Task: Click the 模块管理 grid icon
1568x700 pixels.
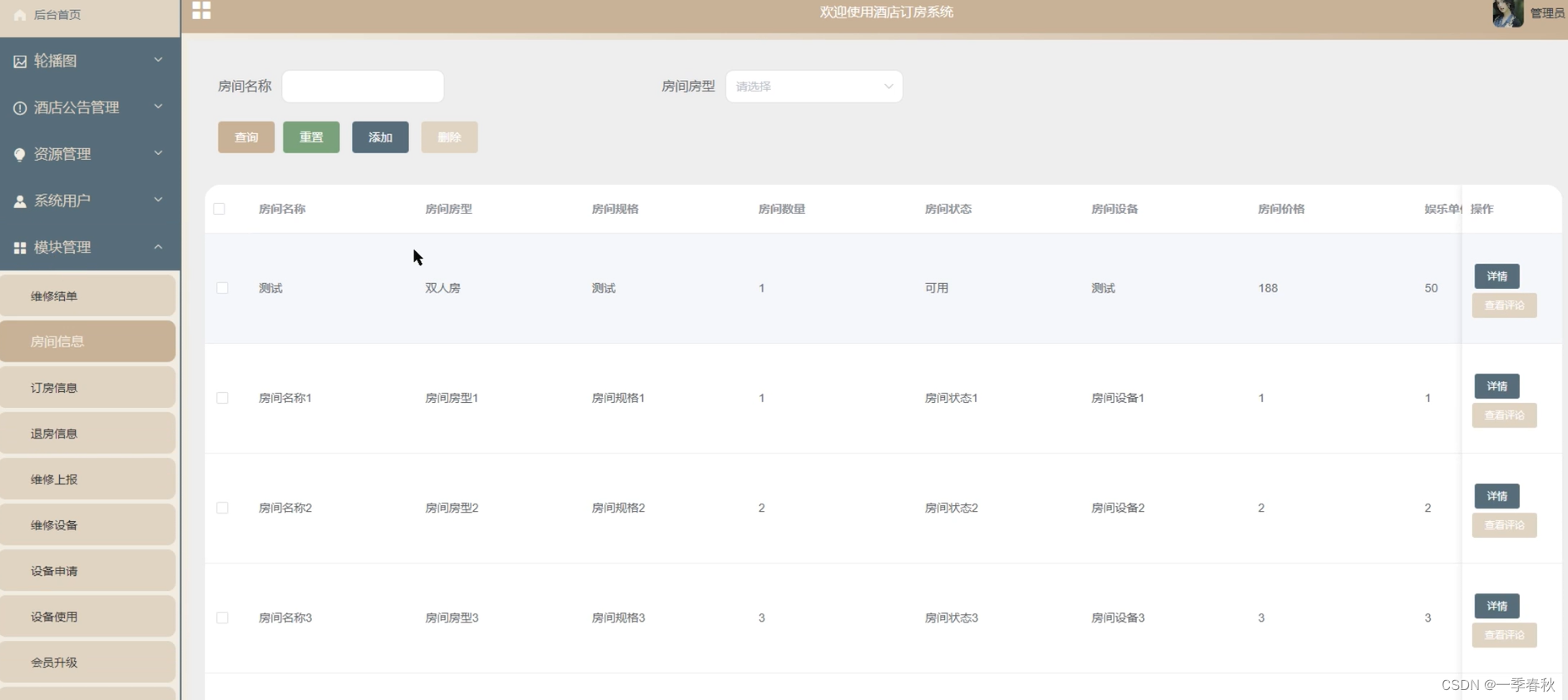Action: click(20, 247)
